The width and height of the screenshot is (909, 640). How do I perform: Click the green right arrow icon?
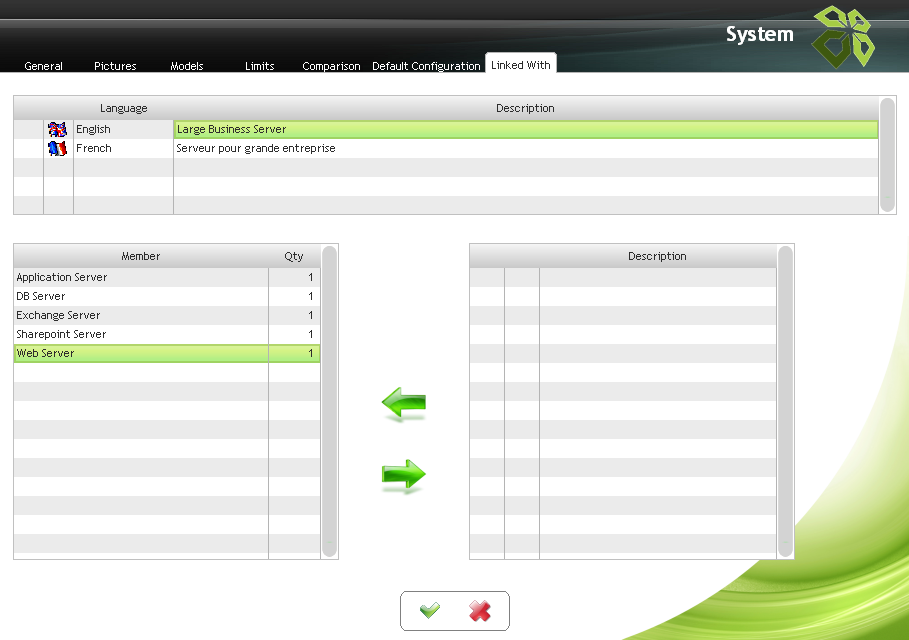coord(404,475)
